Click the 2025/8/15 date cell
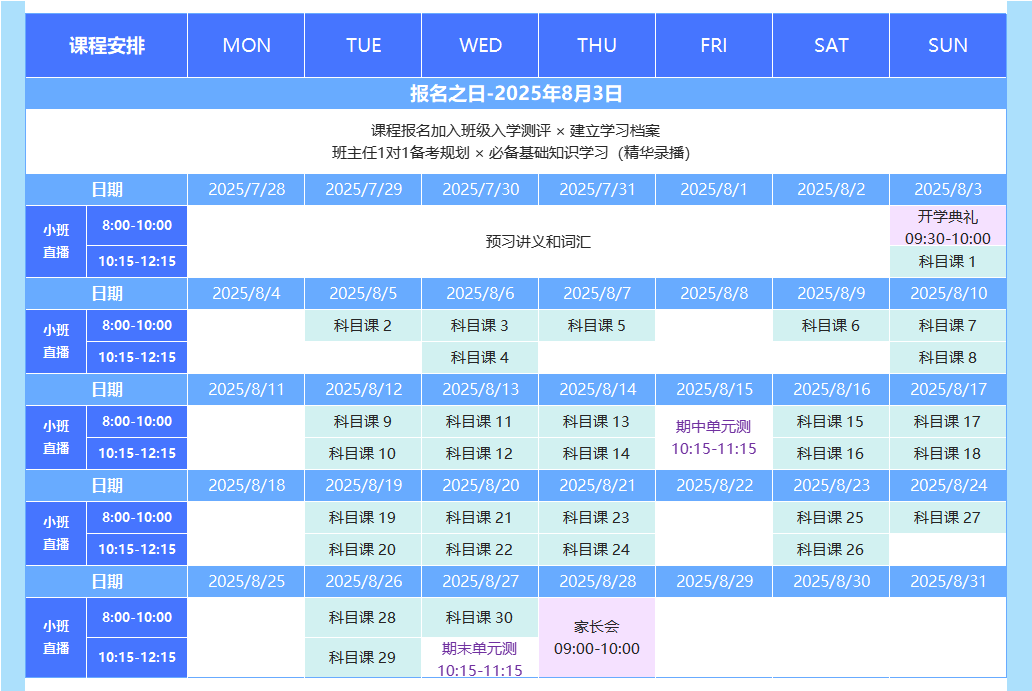1032x691 pixels. (714, 389)
